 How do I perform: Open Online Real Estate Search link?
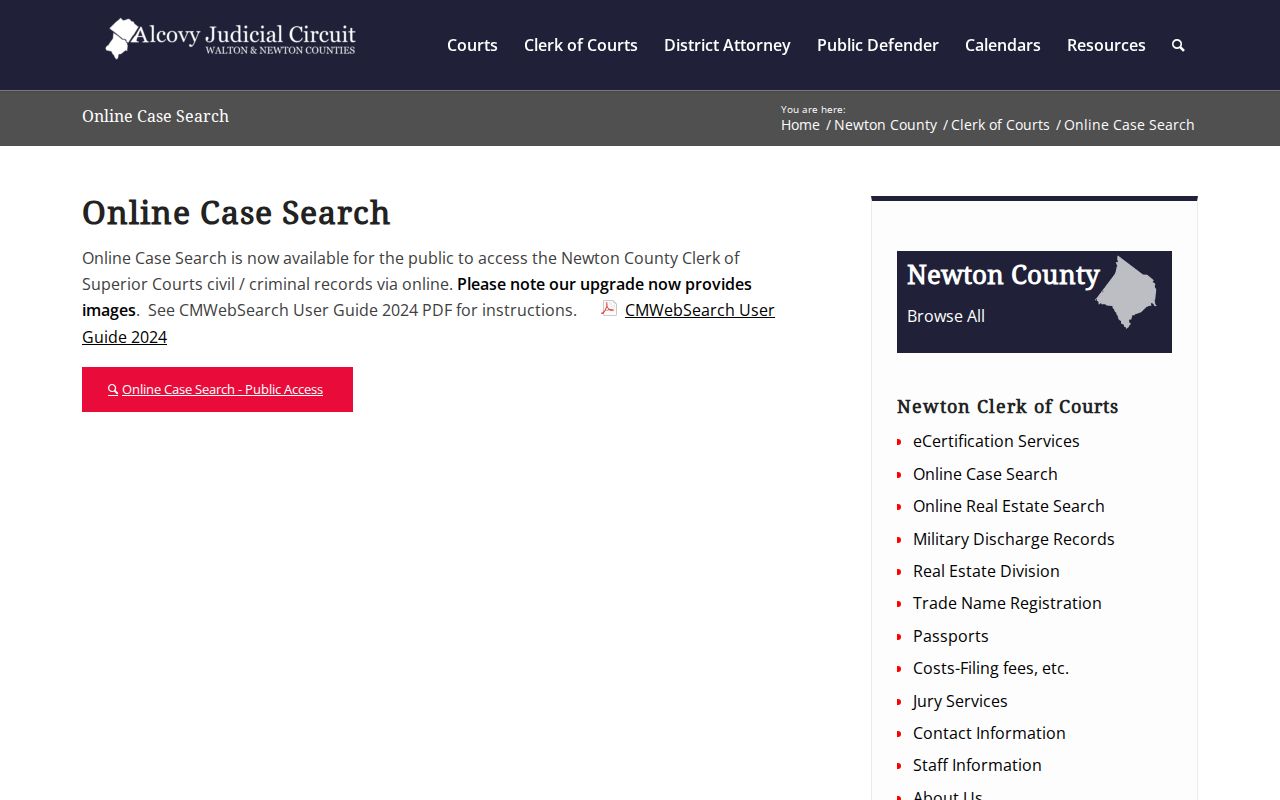[1009, 506]
